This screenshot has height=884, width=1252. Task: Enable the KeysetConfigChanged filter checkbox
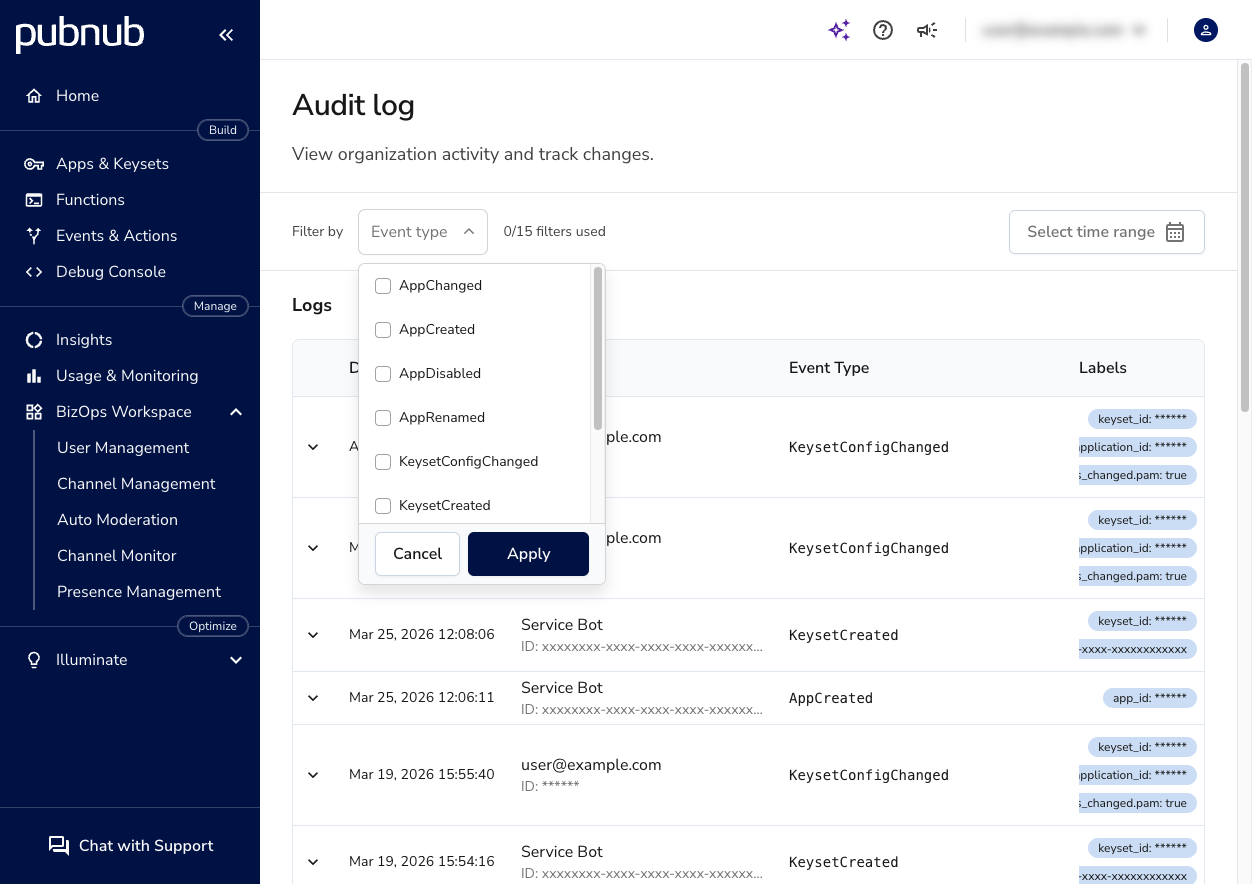(383, 462)
